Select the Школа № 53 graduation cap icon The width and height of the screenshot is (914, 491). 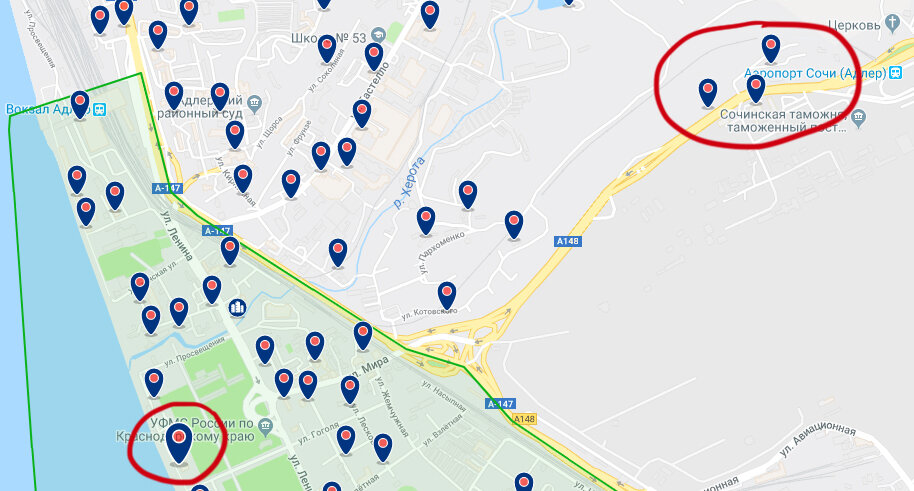pyautogui.click(x=378, y=35)
